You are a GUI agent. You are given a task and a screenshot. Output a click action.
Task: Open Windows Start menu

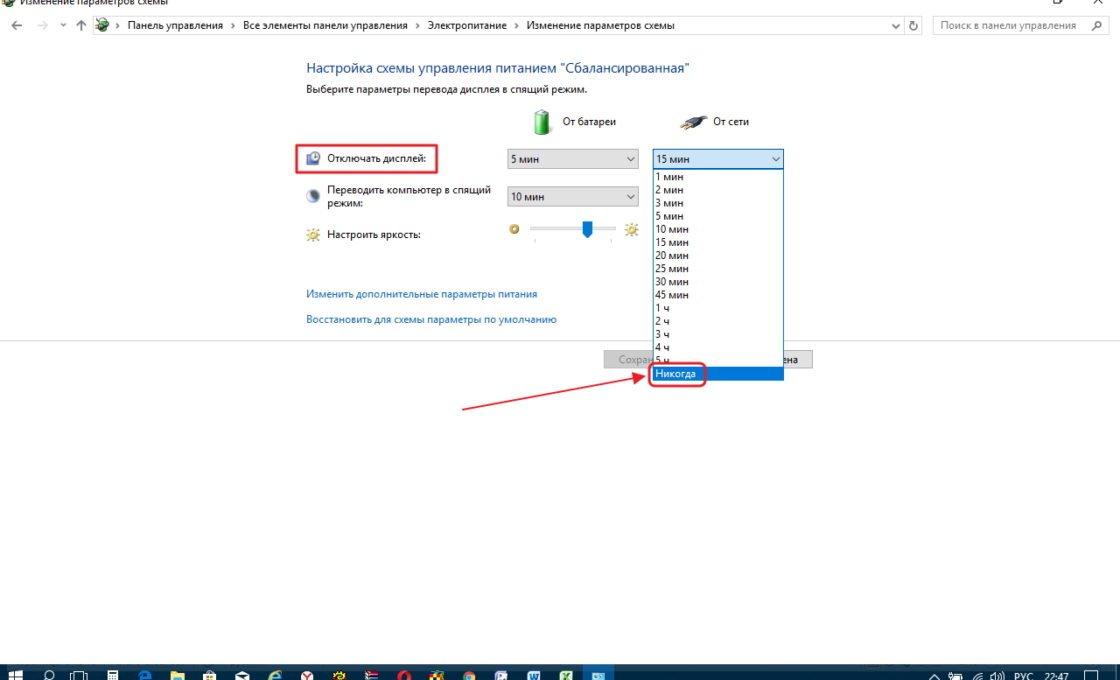coord(14,674)
